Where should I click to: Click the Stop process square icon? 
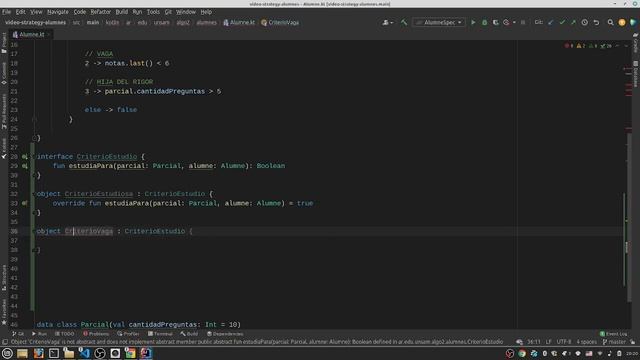[x=523, y=22]
